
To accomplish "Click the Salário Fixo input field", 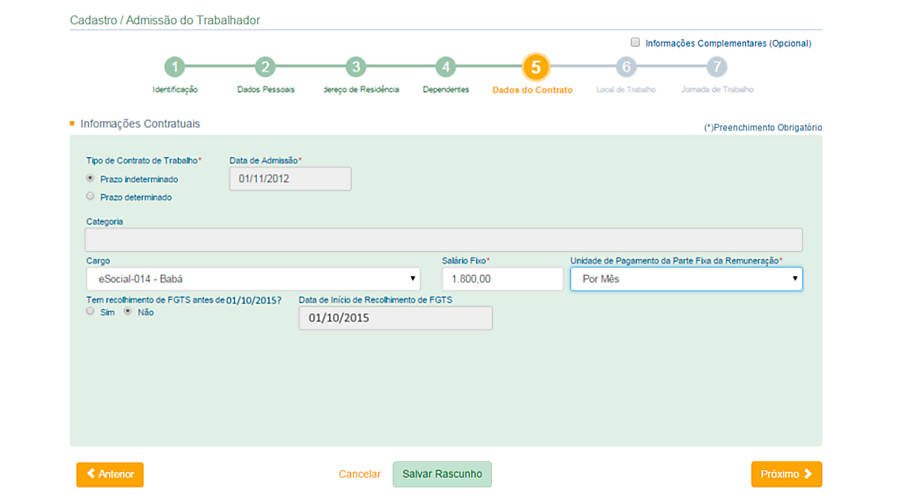I will (502, 279).
